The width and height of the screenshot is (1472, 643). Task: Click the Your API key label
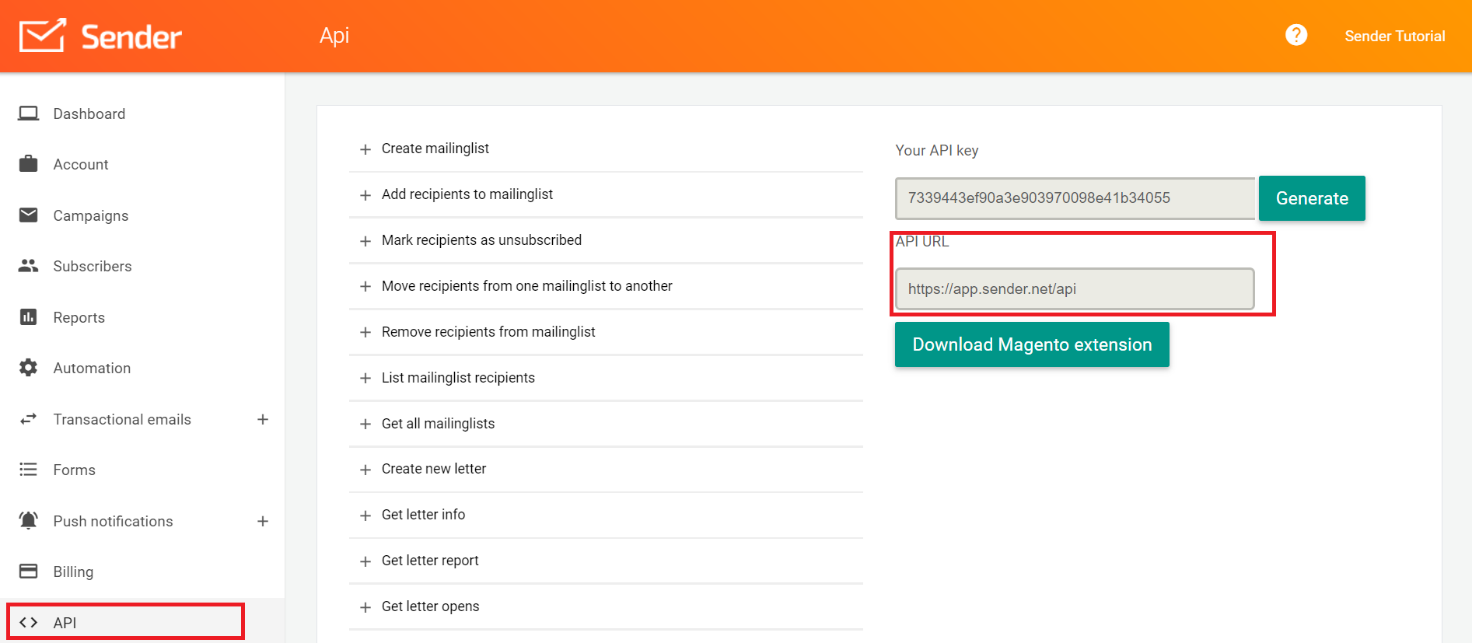coord(937,150)
